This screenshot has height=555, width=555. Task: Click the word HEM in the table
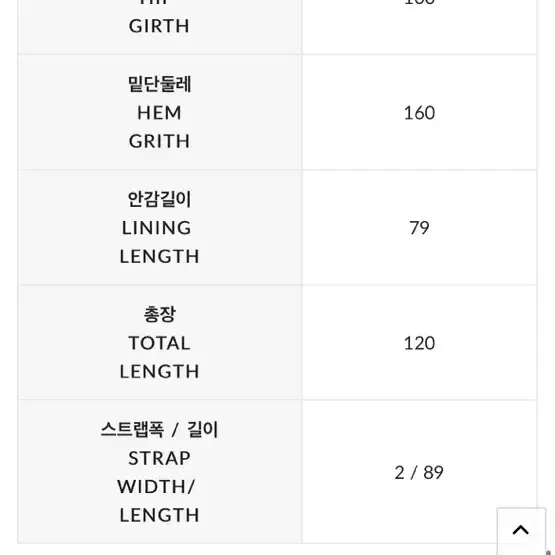click(x=159, y=113)
